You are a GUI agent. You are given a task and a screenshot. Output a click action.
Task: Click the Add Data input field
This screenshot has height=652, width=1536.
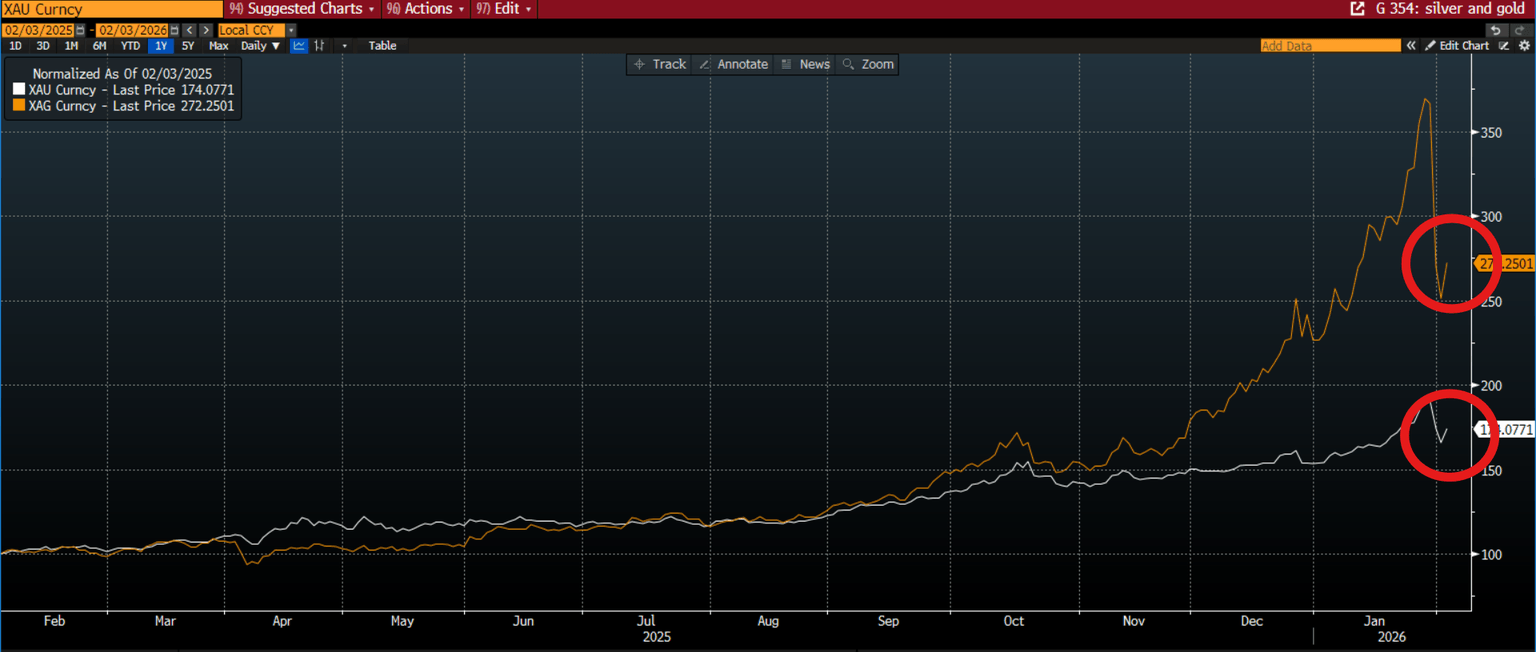[x=1330, y=45]
